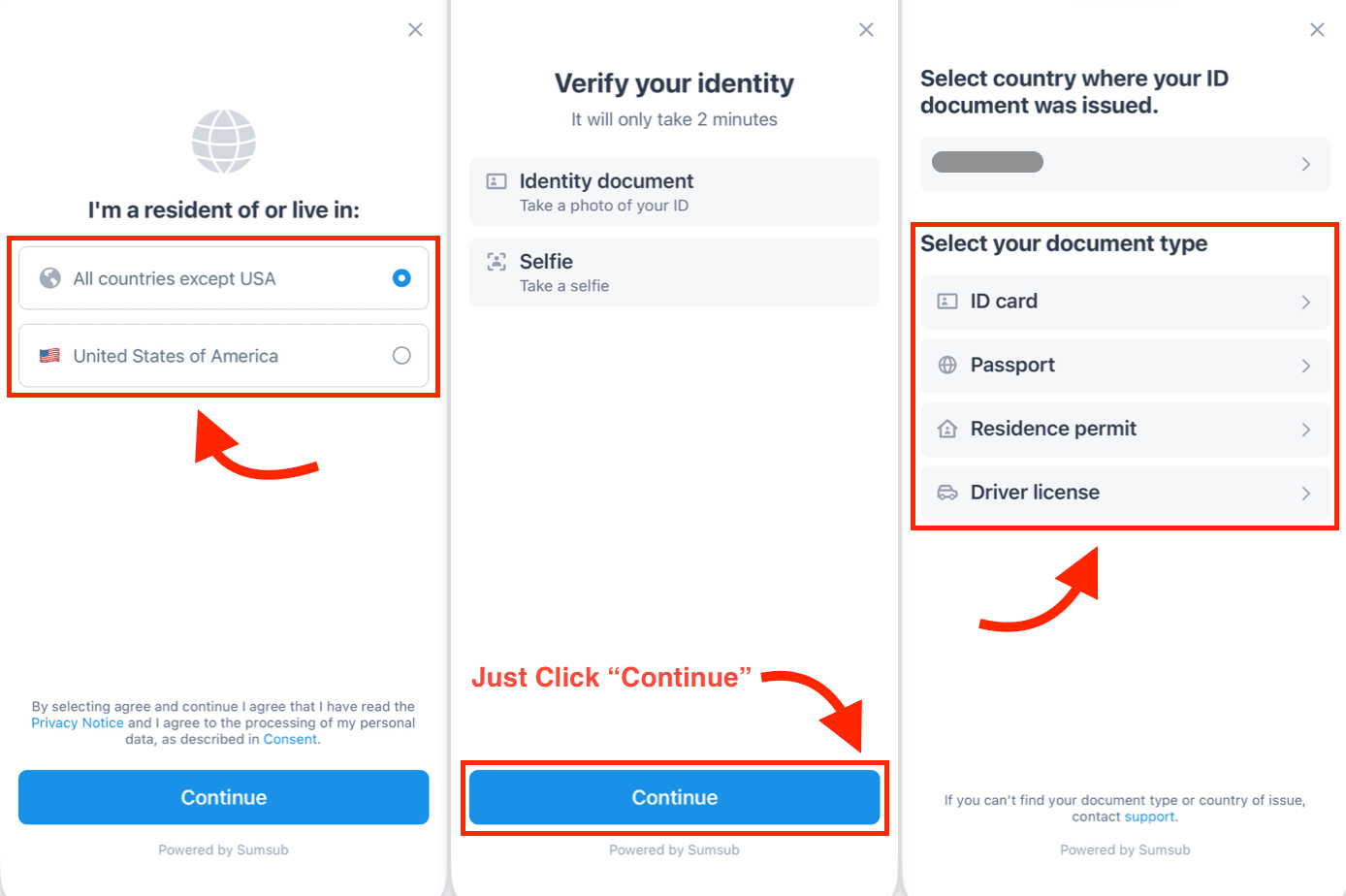1346x896 pixels.
Task: Open the issuing country selector chevron
Action: 1306,164
